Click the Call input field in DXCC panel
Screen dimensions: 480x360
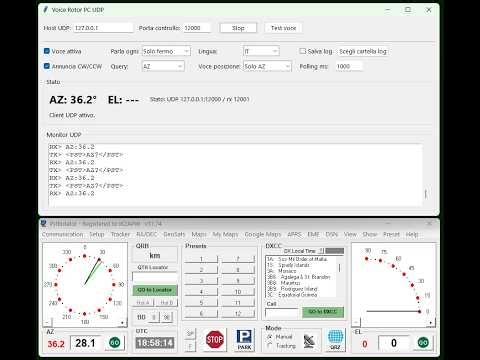pos(282,313)
